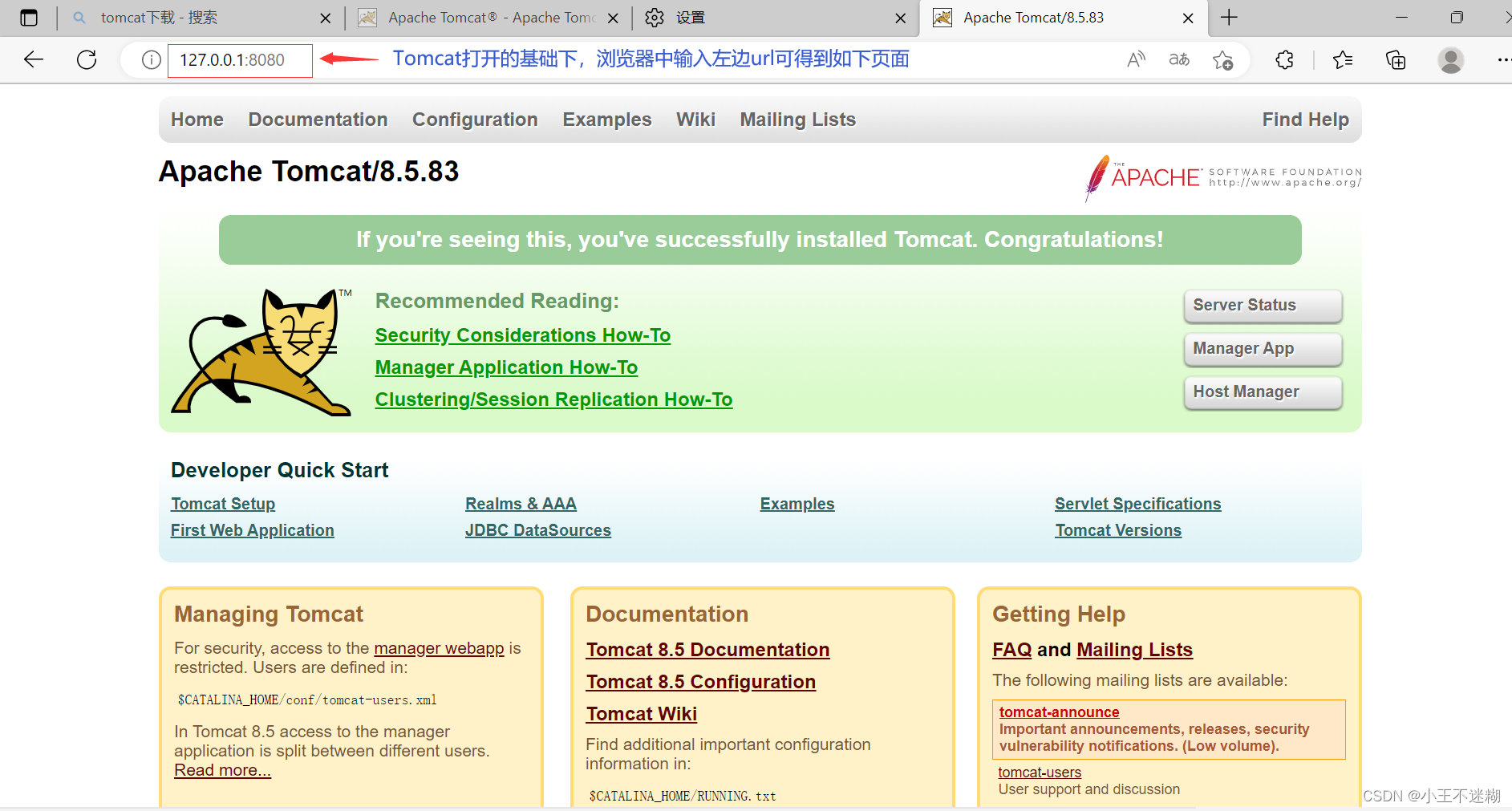Click the $CATALINA_HOME/RUNNING.txt path text
1512x811 pixels.
(683, 797)
